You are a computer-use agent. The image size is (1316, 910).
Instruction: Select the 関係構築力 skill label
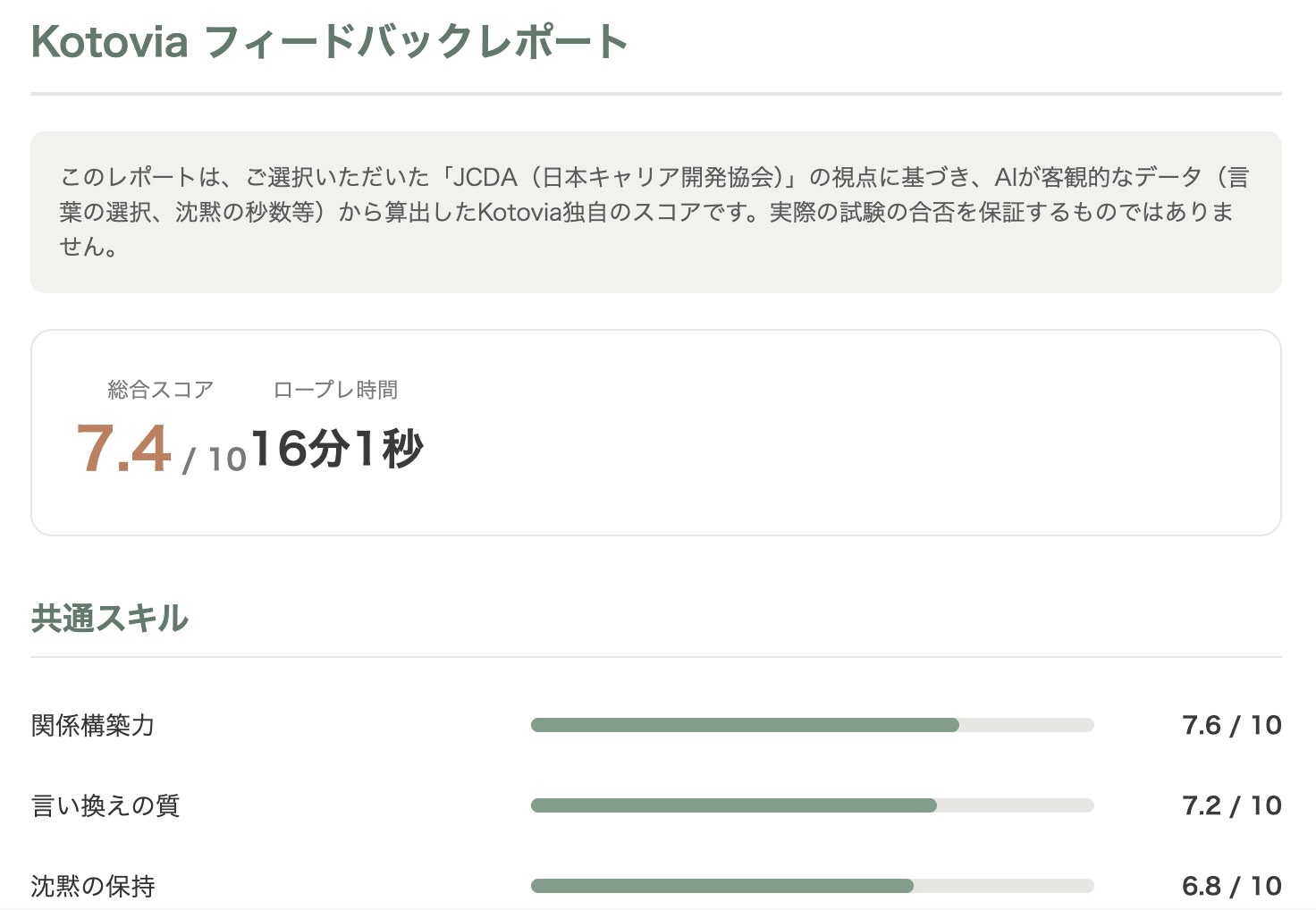pos(91,726)
